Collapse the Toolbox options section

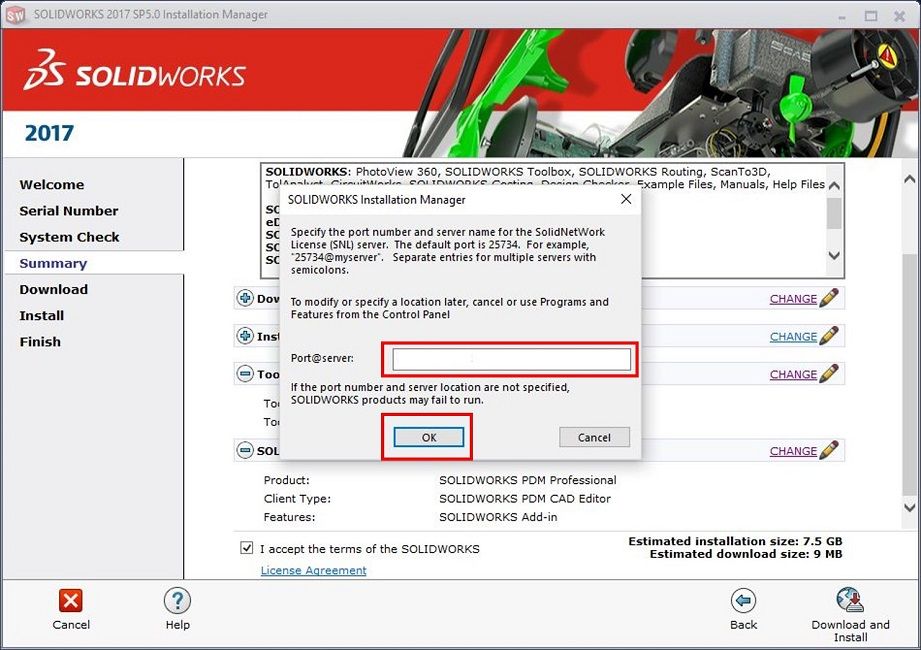coord(245,374)
